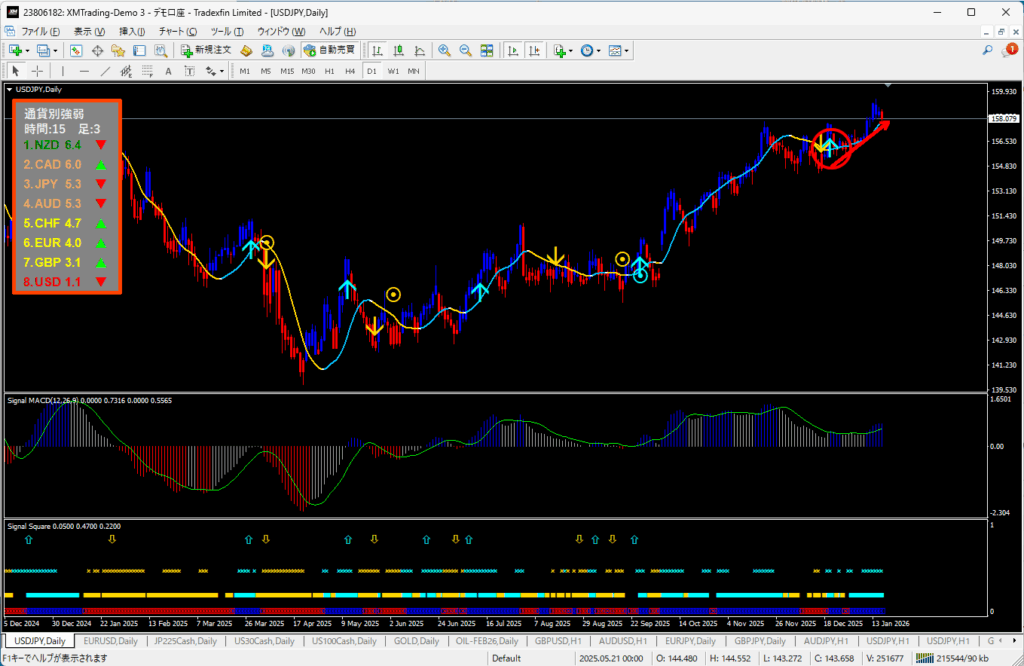Click the red circle marker on chart
Image resolution: width=1024 pixels, height=666 pixels.
(x=829, y=147)
